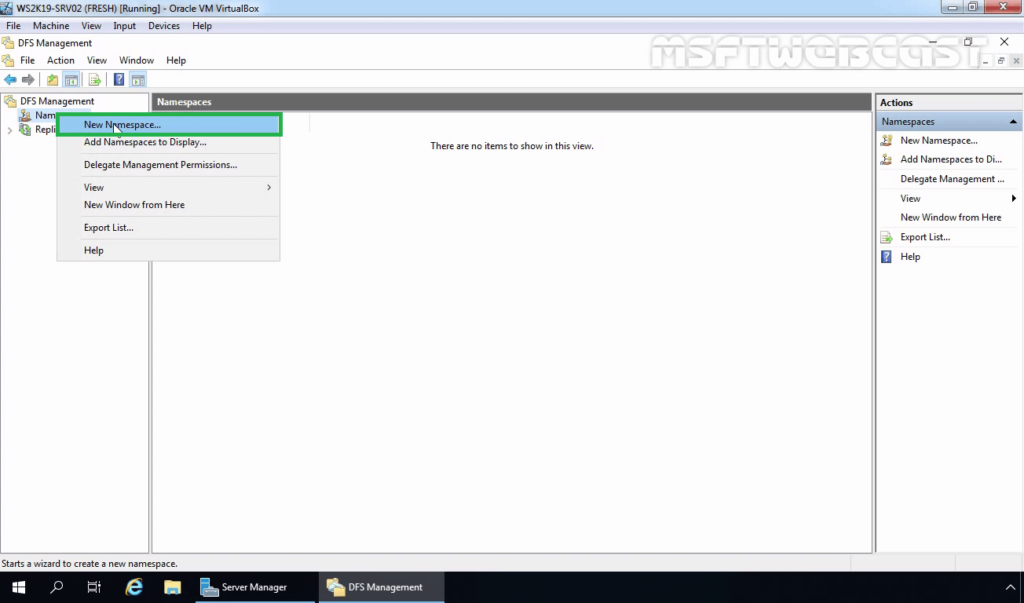
Task: Click status bar text about namespace wizard
Action: 89,563
